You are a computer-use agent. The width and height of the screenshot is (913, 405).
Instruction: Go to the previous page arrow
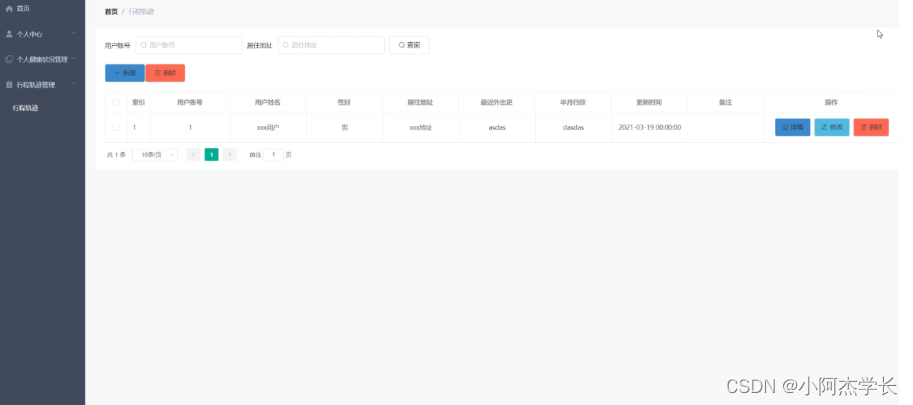[193, 155]
